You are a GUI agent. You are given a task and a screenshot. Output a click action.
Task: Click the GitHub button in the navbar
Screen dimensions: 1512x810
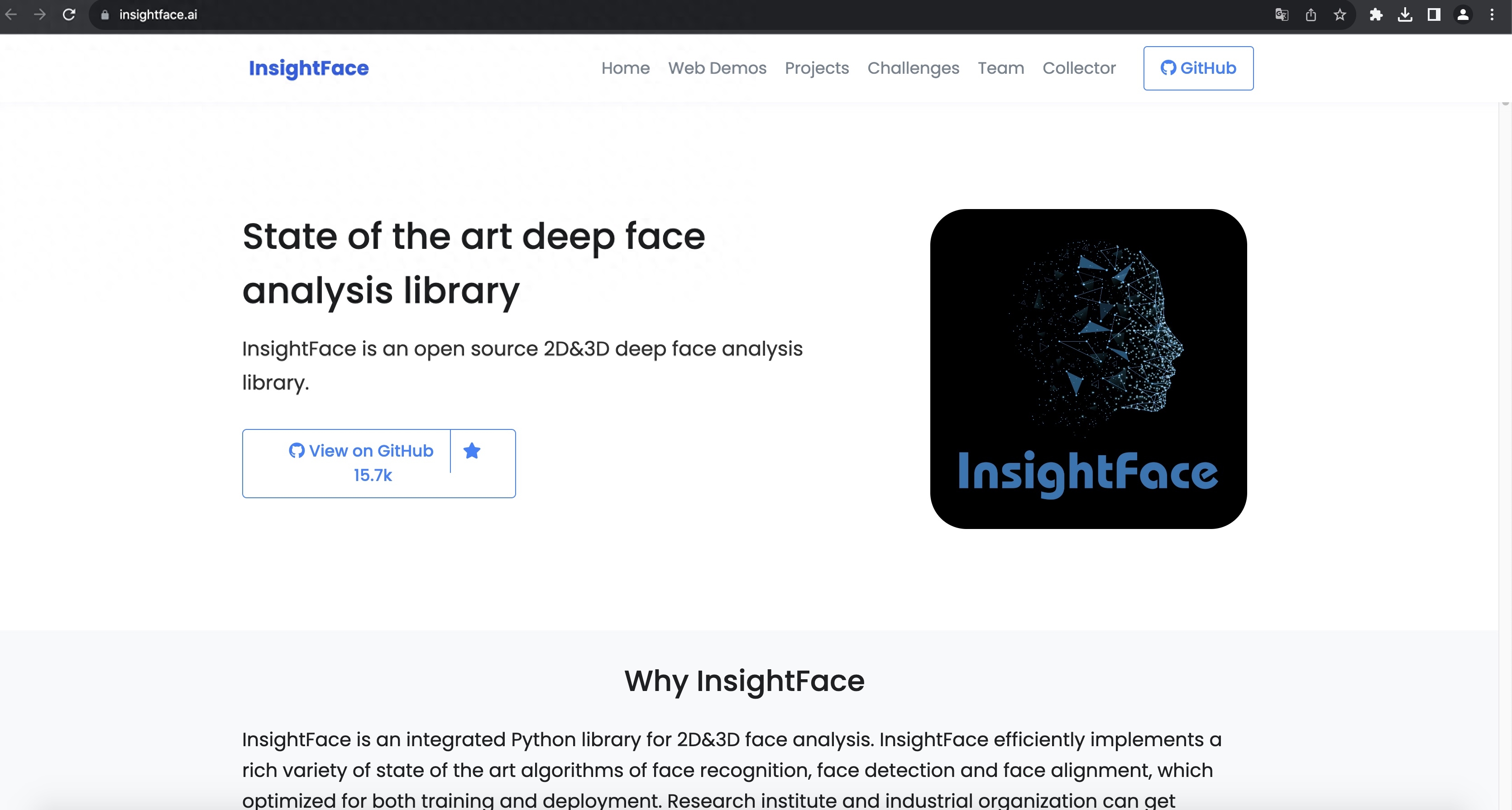click(x=1198, y=68)
